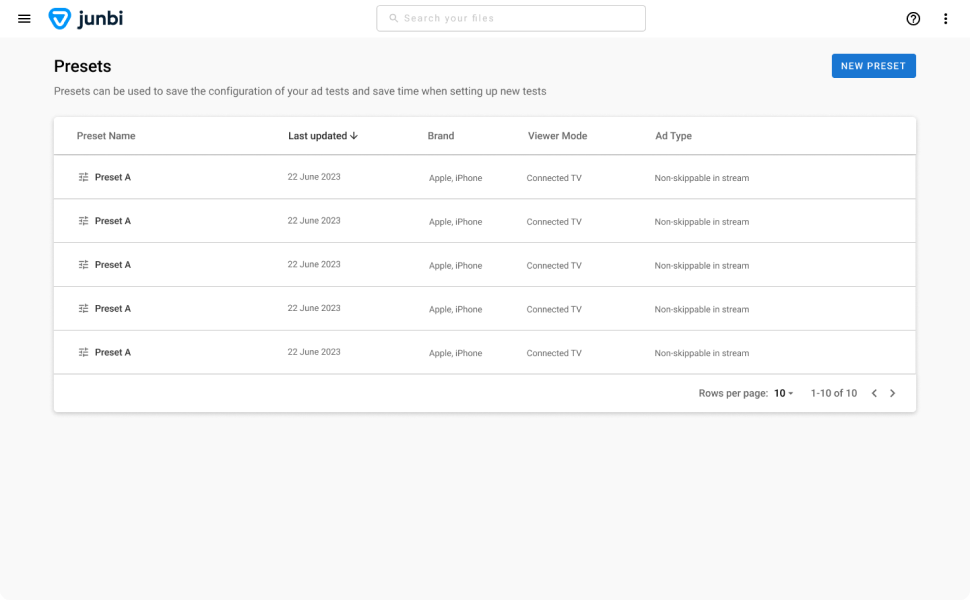This screenshot has height=600, width=970.
Task: Create a new preset with NEW PRESET
Action: [873, 66]
